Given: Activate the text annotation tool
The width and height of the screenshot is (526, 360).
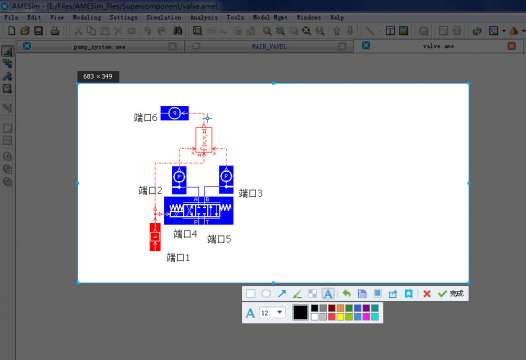Looking at the screenshot, I should coord(328,294).
